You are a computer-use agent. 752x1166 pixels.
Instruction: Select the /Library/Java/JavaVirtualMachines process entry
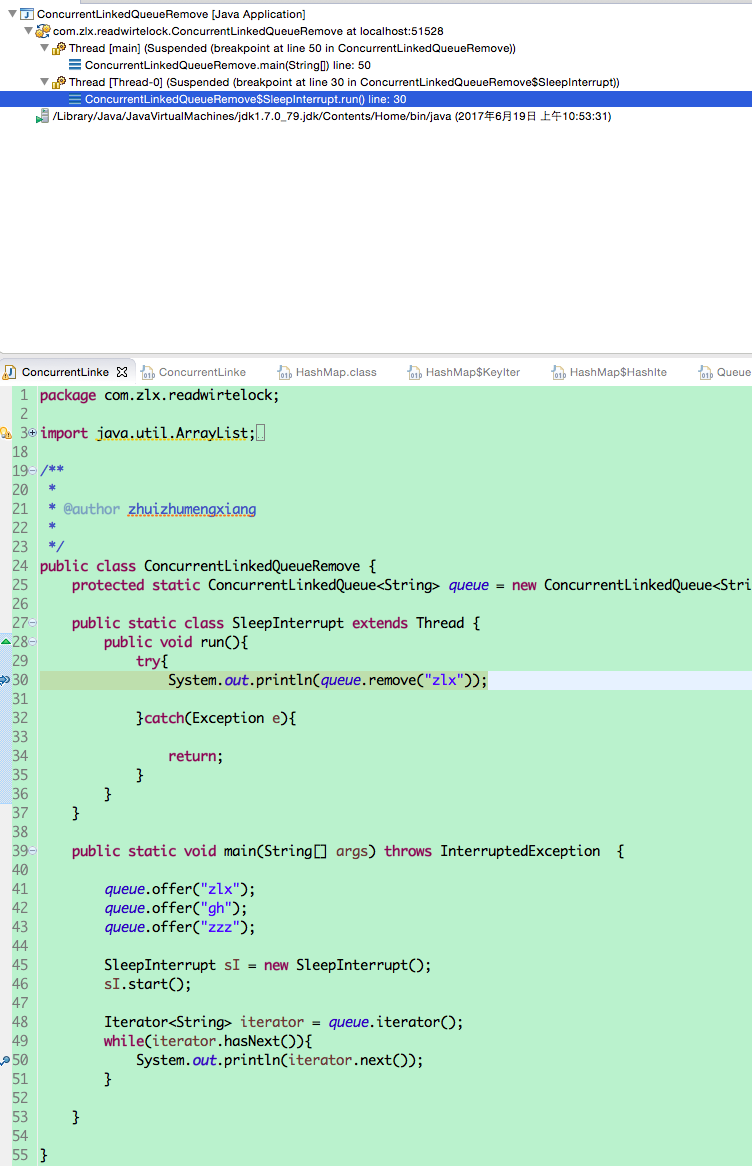point(332,117)
